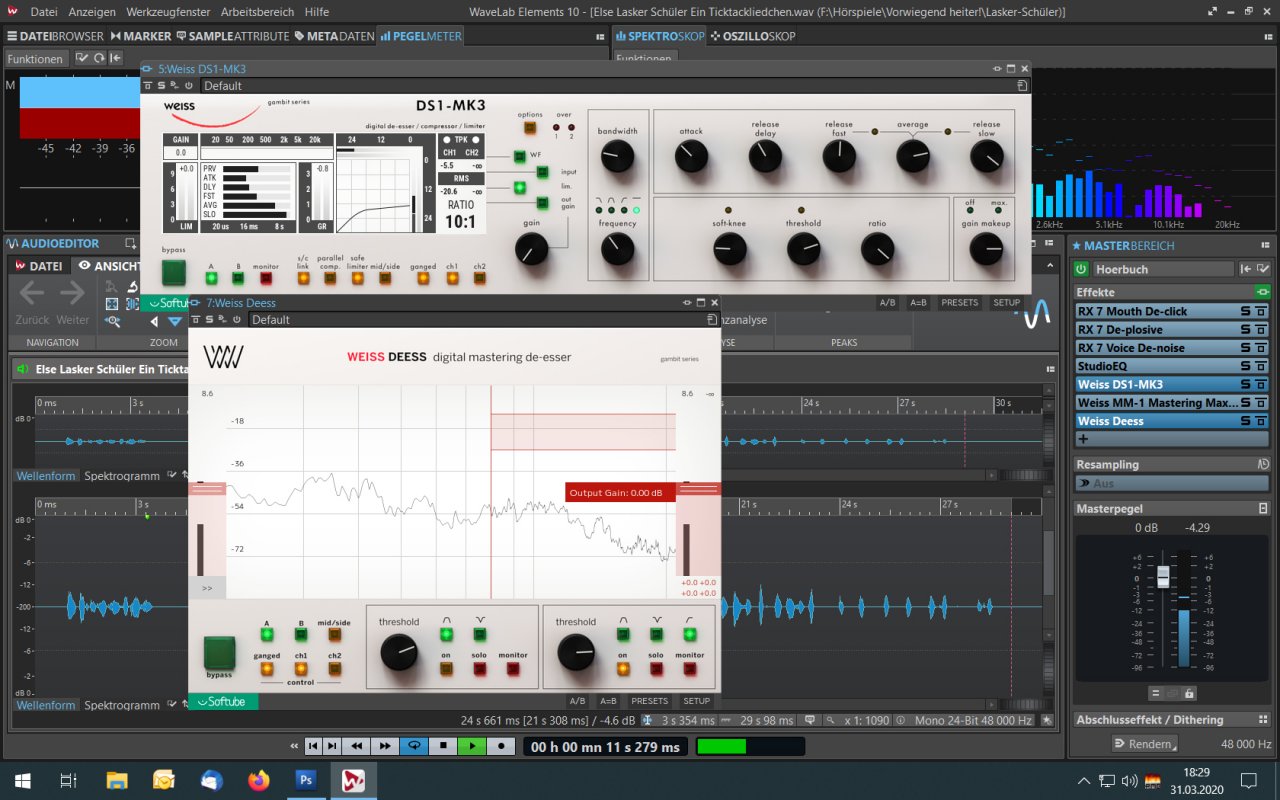Toggle the safe limiter switch in DS1-MK3
Image resolution: width=1280 pixels, height=800 pixels.
point(357,278)
